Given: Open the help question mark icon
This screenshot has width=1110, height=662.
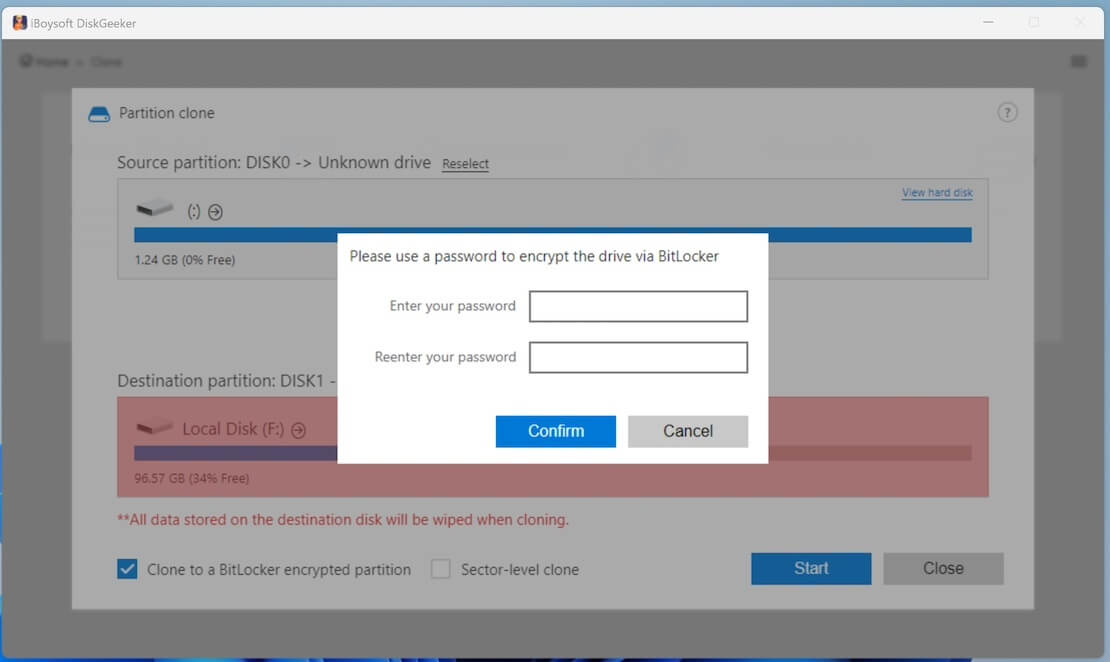Looking at the screenshot, I should coord(1007,113).
